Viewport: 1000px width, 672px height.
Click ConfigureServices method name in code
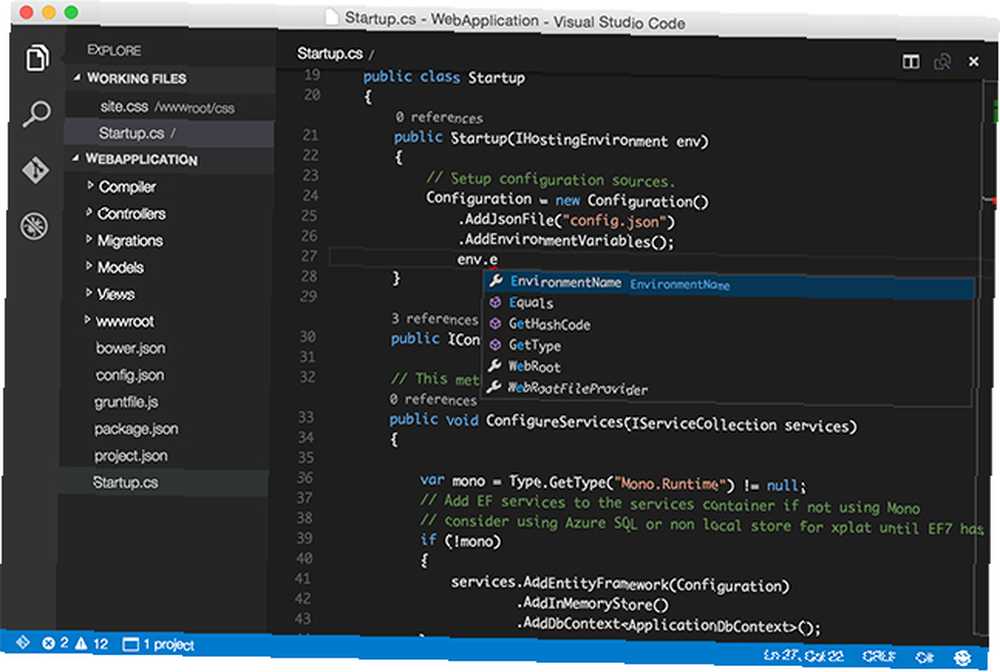tap(554, 421)
